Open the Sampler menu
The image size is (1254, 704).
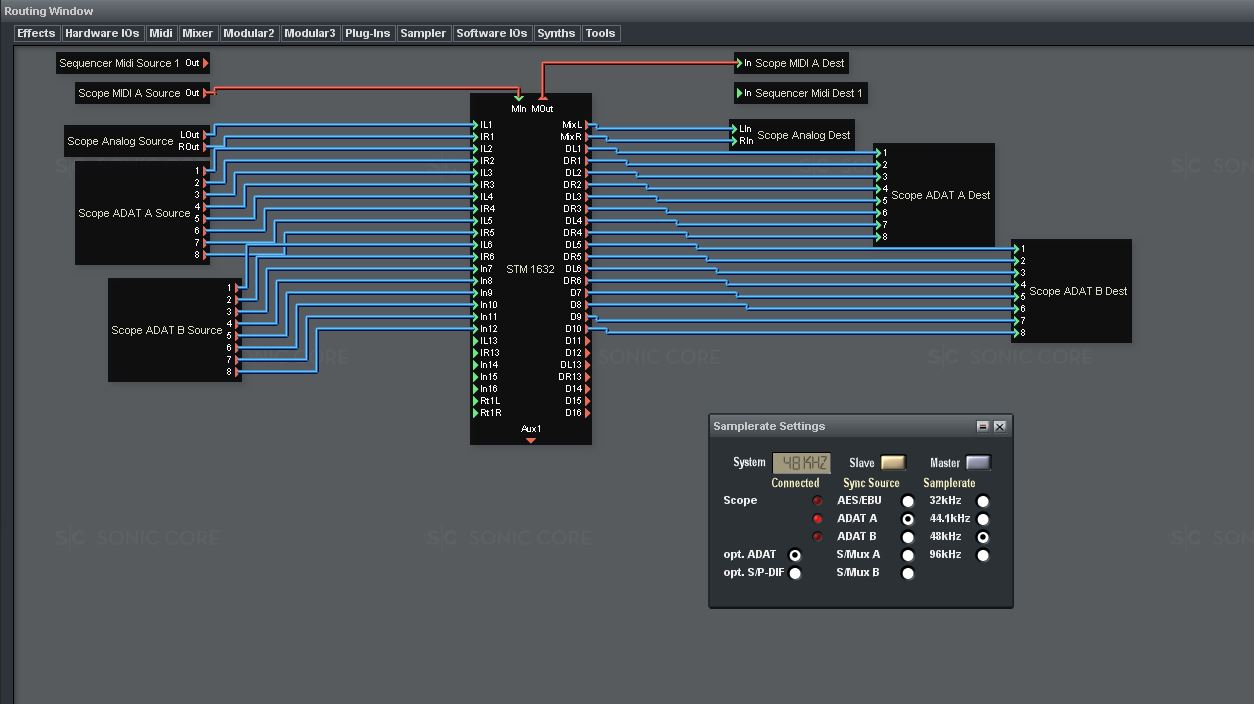pyautogui.click(x=423, y=33)
